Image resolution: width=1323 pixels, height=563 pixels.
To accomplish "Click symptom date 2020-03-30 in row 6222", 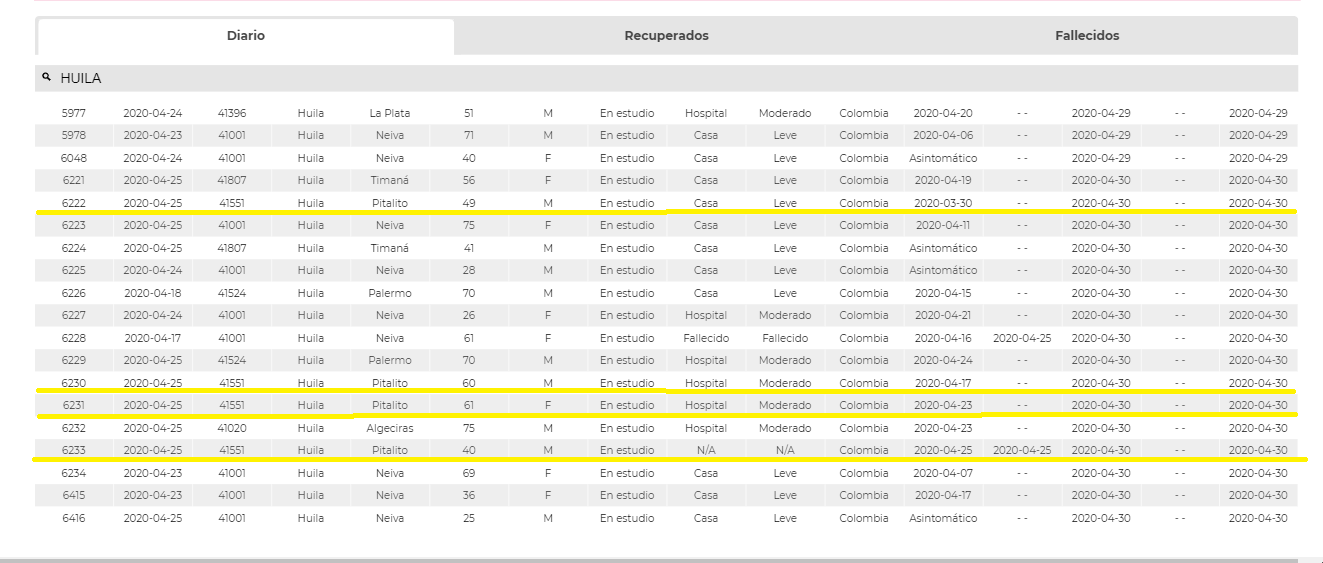I will (943, 203).
